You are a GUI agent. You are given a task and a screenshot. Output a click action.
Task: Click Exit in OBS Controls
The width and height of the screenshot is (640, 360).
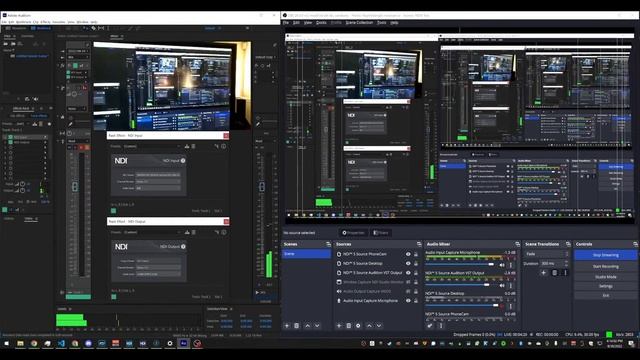pyautogui.click(x=606, y=296)
